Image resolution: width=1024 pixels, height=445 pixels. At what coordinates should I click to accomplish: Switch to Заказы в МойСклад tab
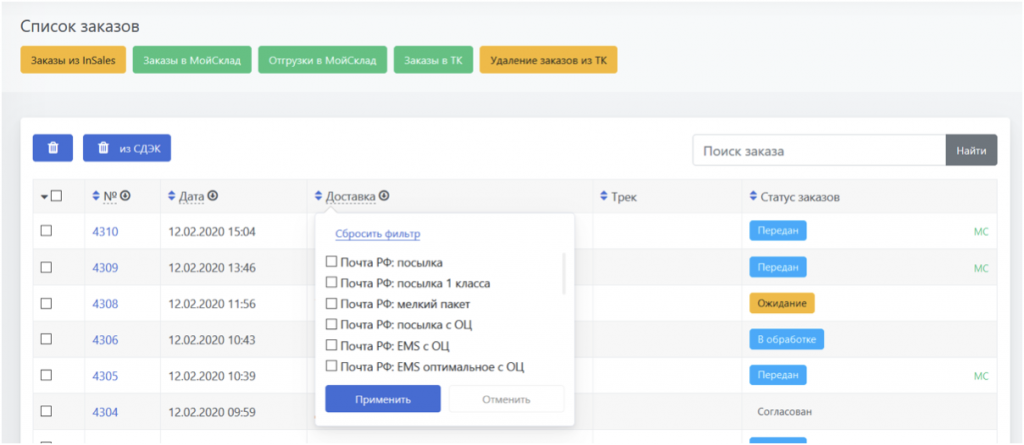pyautogui.click(x=192, y=60)
